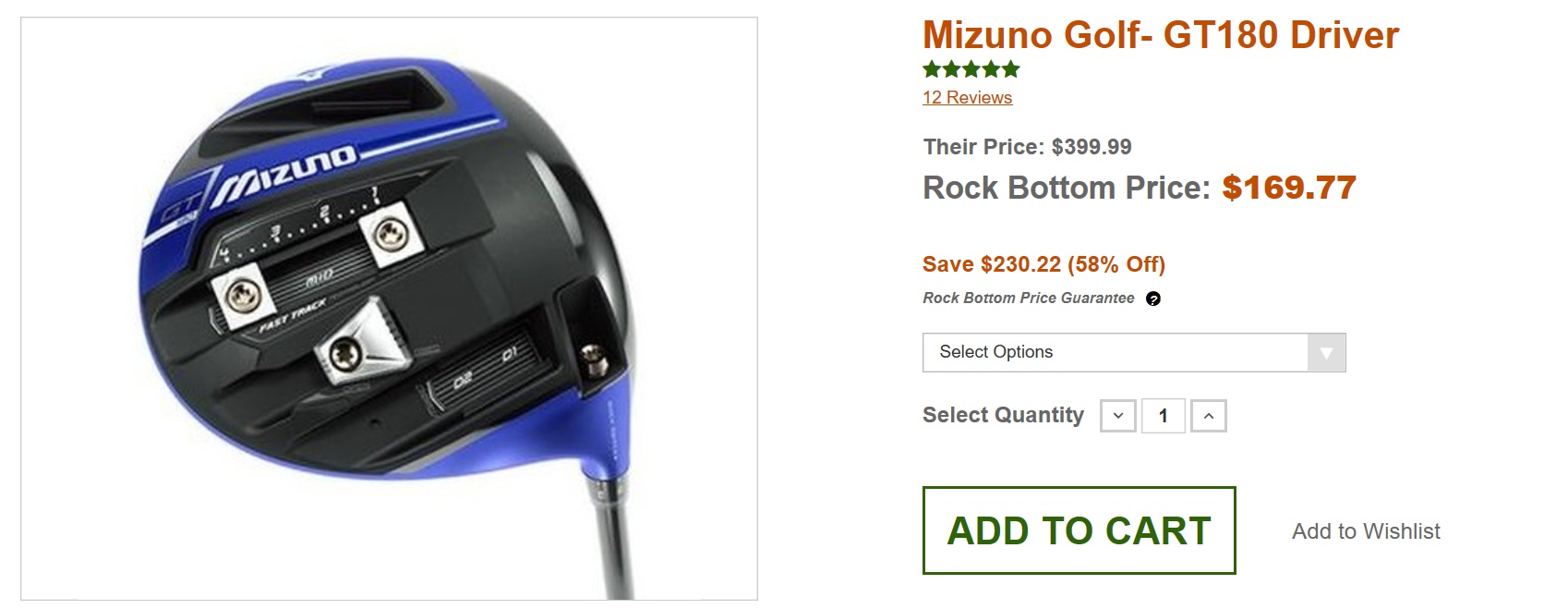Screen dimensions: 1568x609
Task: Click the question mark guarantee info icon
Action: (x=1153, y=298)
